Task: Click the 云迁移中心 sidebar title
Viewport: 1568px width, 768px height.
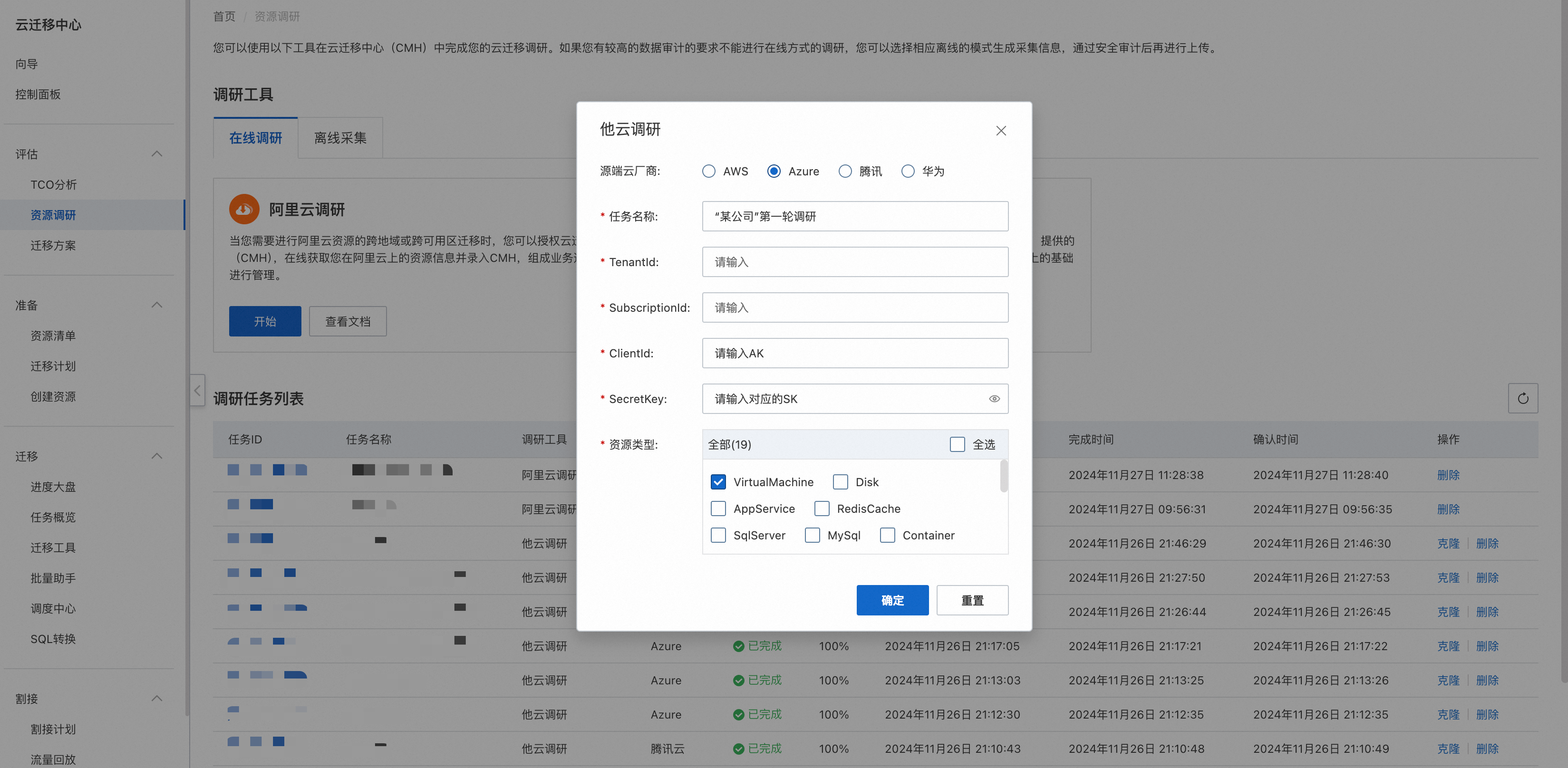Action: click(48, 24)
